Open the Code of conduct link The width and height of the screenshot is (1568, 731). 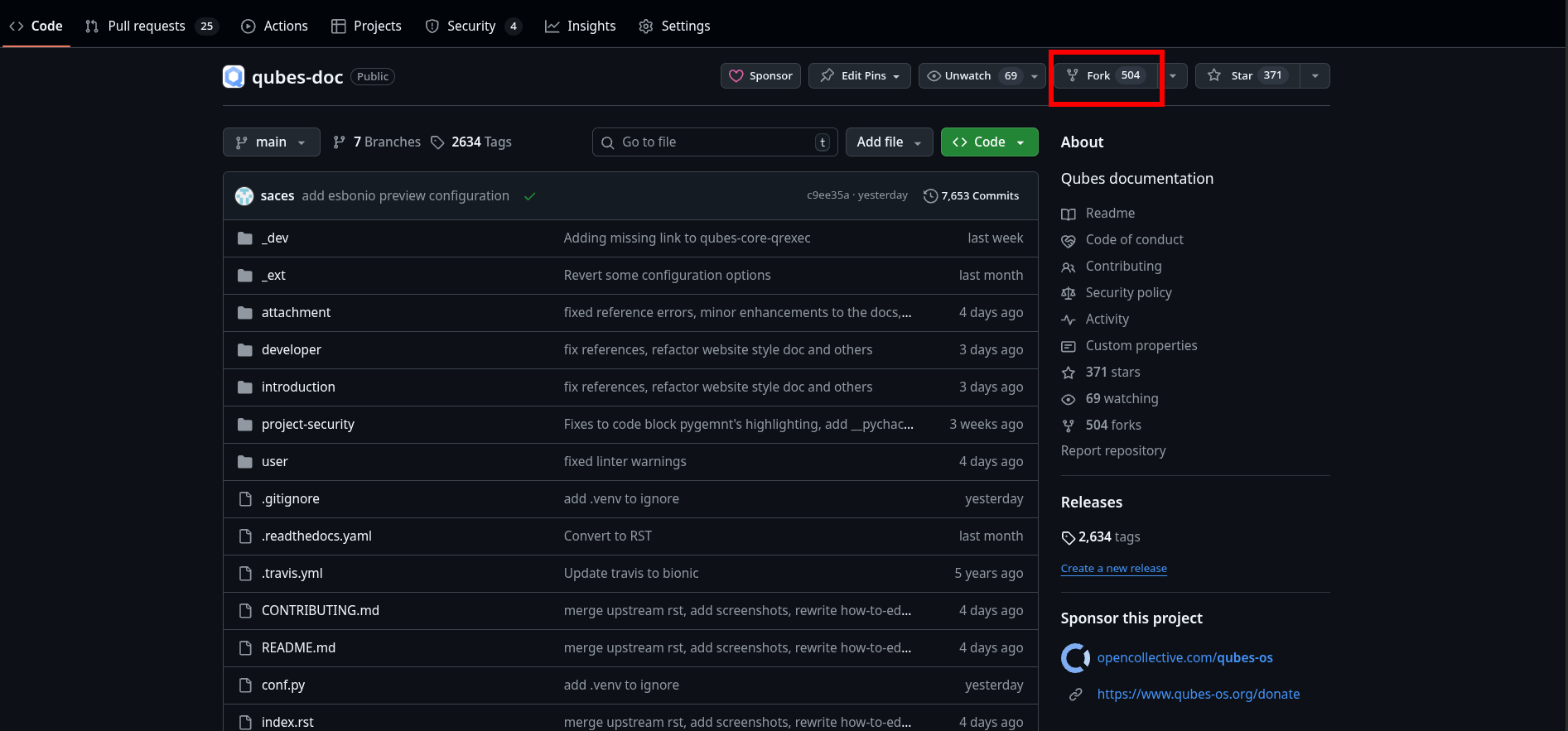point(1122,240)
